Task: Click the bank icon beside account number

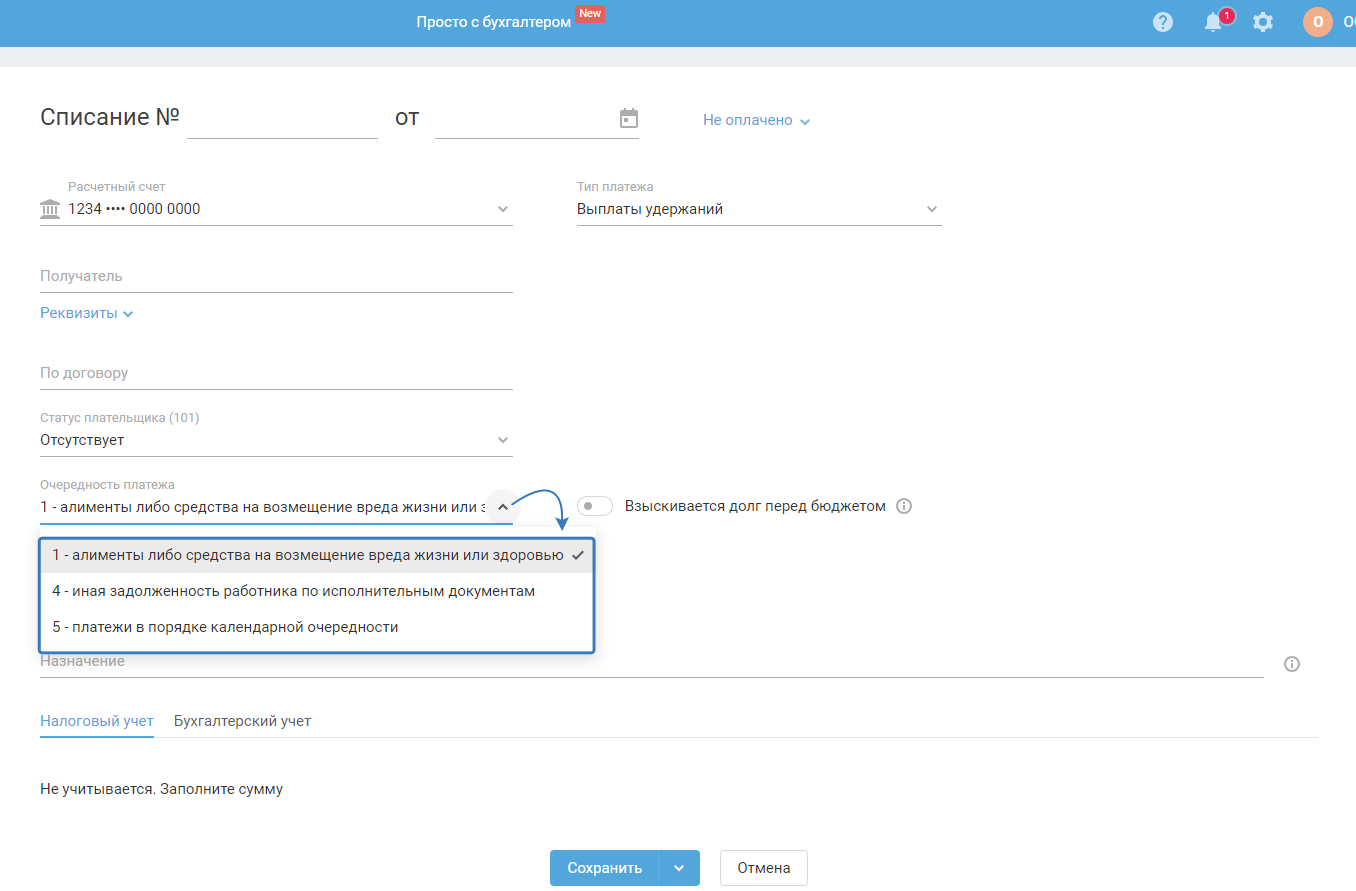Action: click(50, 209)
